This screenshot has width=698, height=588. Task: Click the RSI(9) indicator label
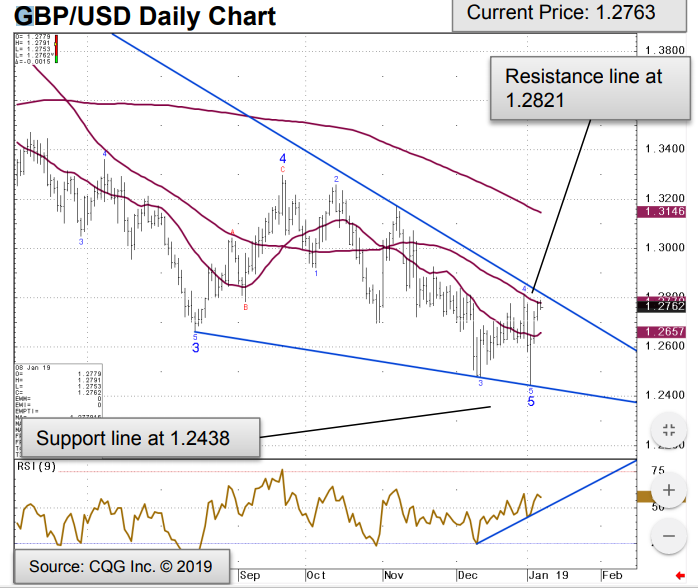pyautogui.click(x=37, y=467)
